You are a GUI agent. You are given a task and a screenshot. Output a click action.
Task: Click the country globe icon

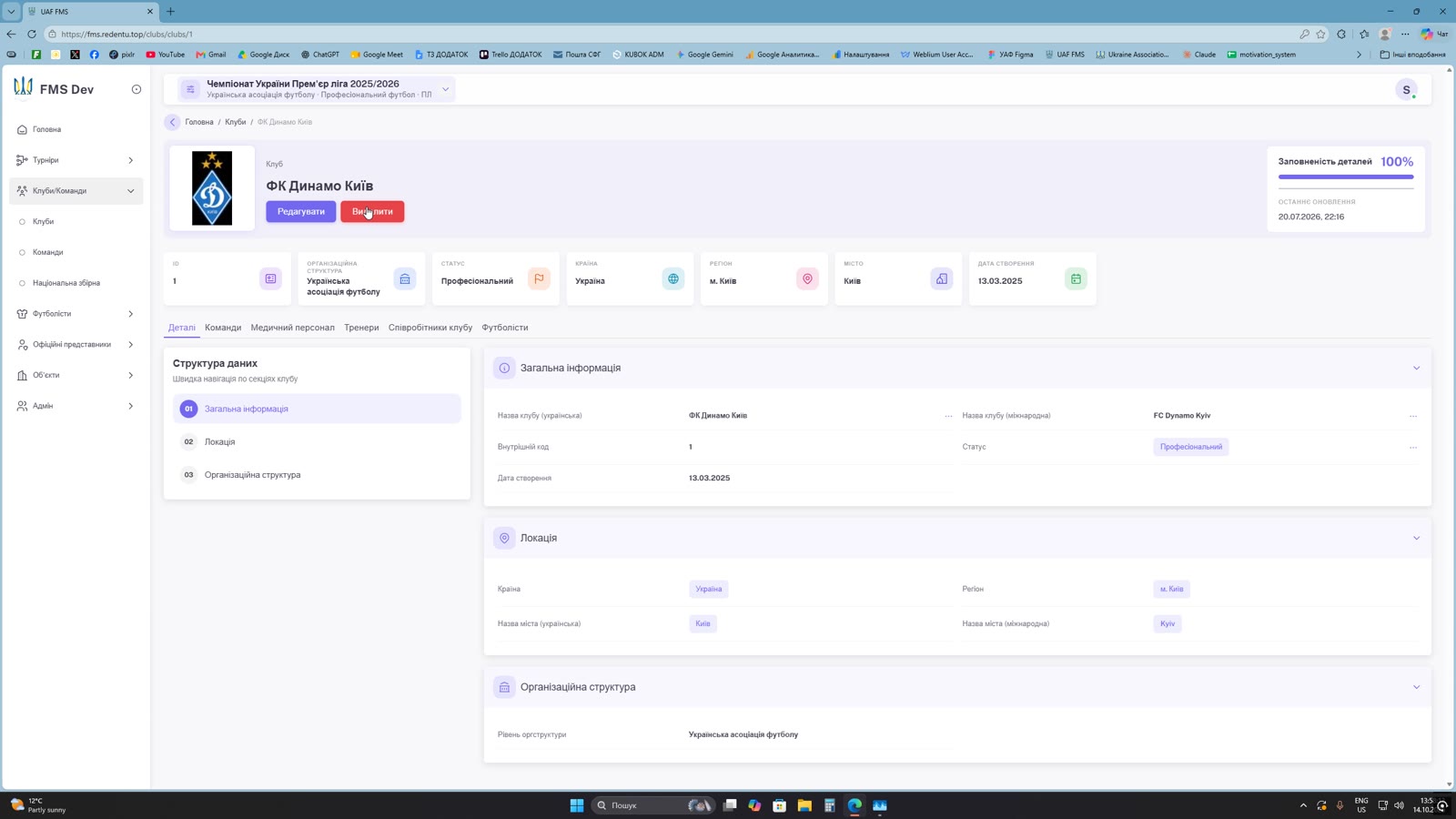click(x=673, y=278)
